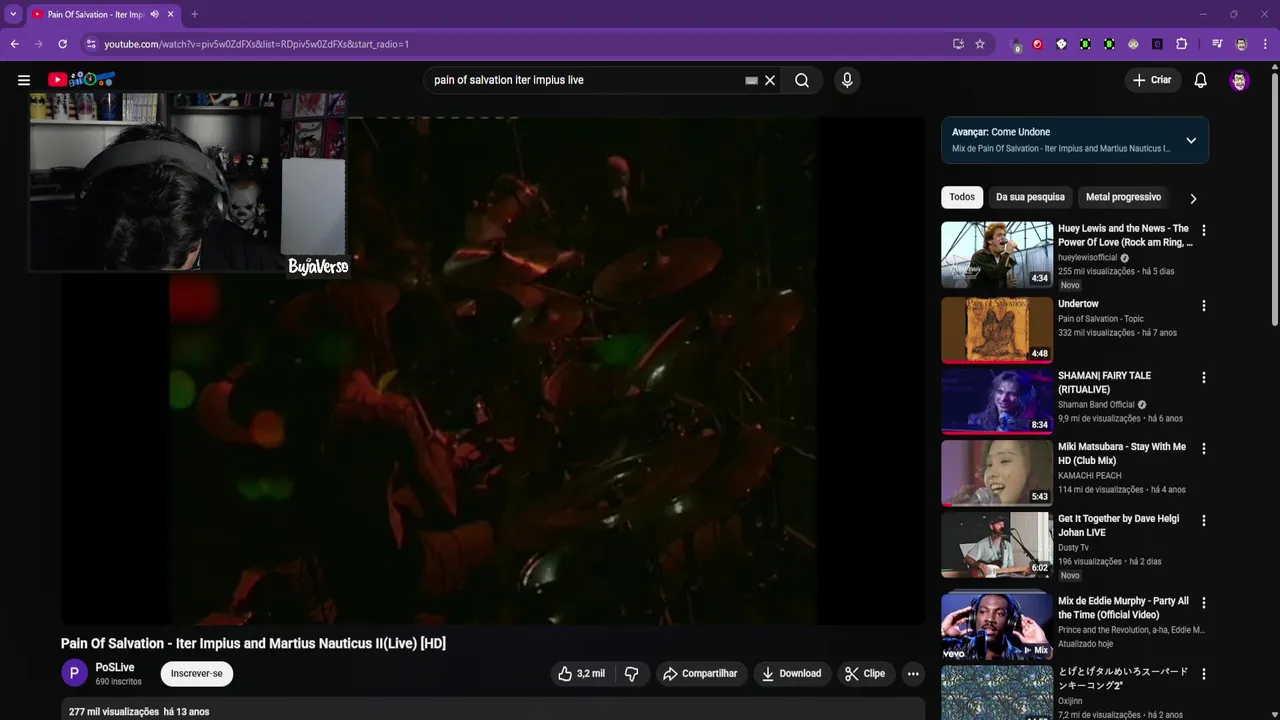Viewport: 1280px width, 720px height.
Task: Open Get It Together by Dave Helgi title
Action: coord(1118,525)
